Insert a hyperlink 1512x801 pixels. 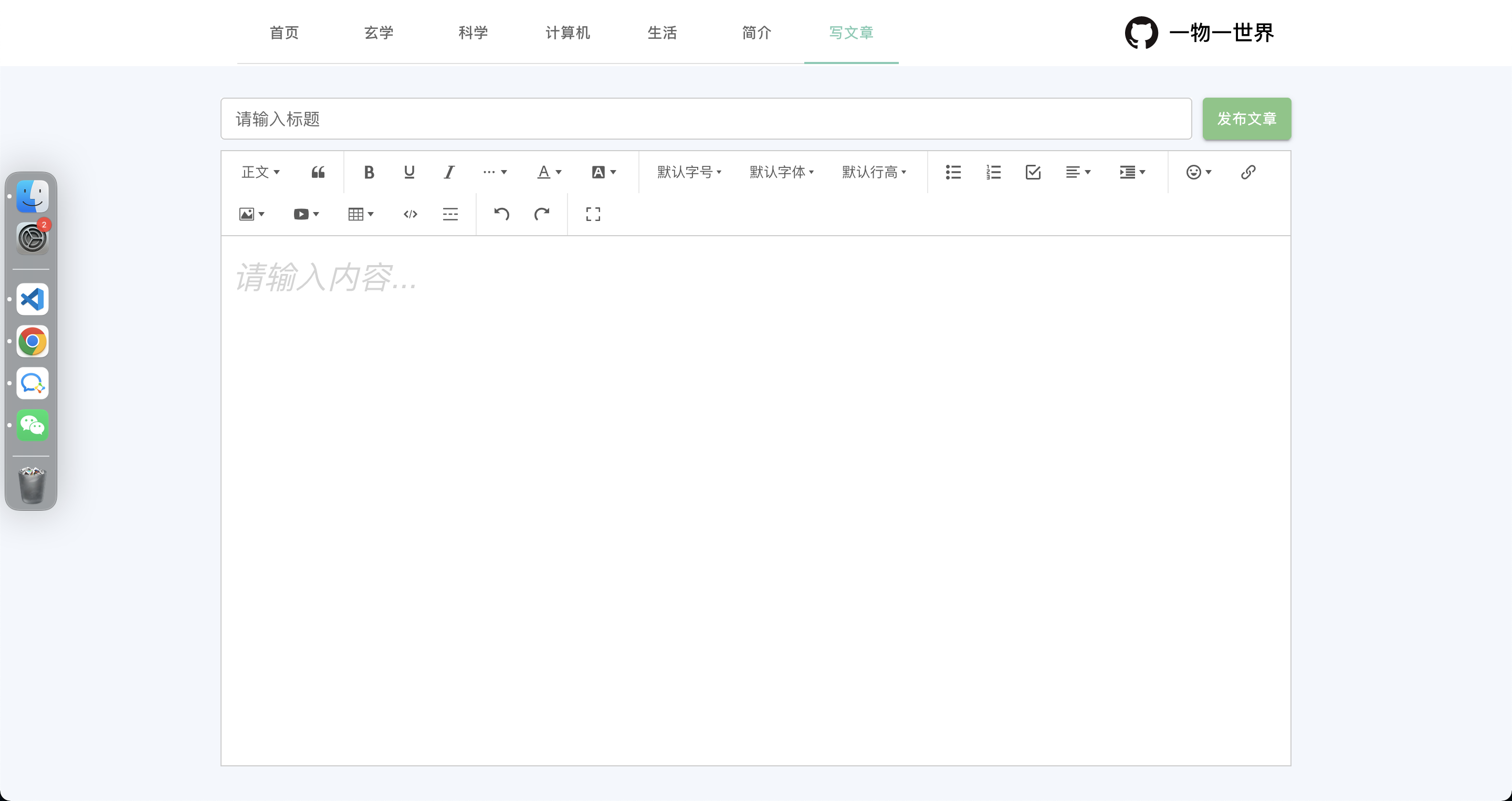1248,172
